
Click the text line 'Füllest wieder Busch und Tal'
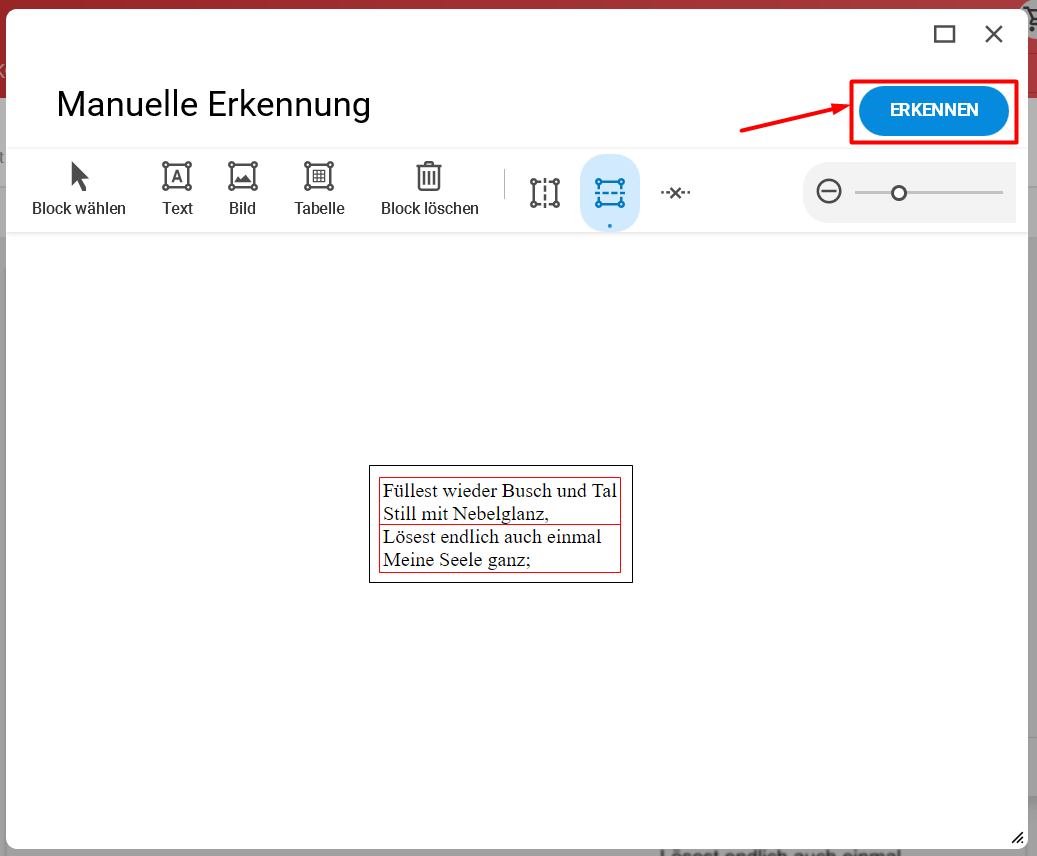point(499,491)
